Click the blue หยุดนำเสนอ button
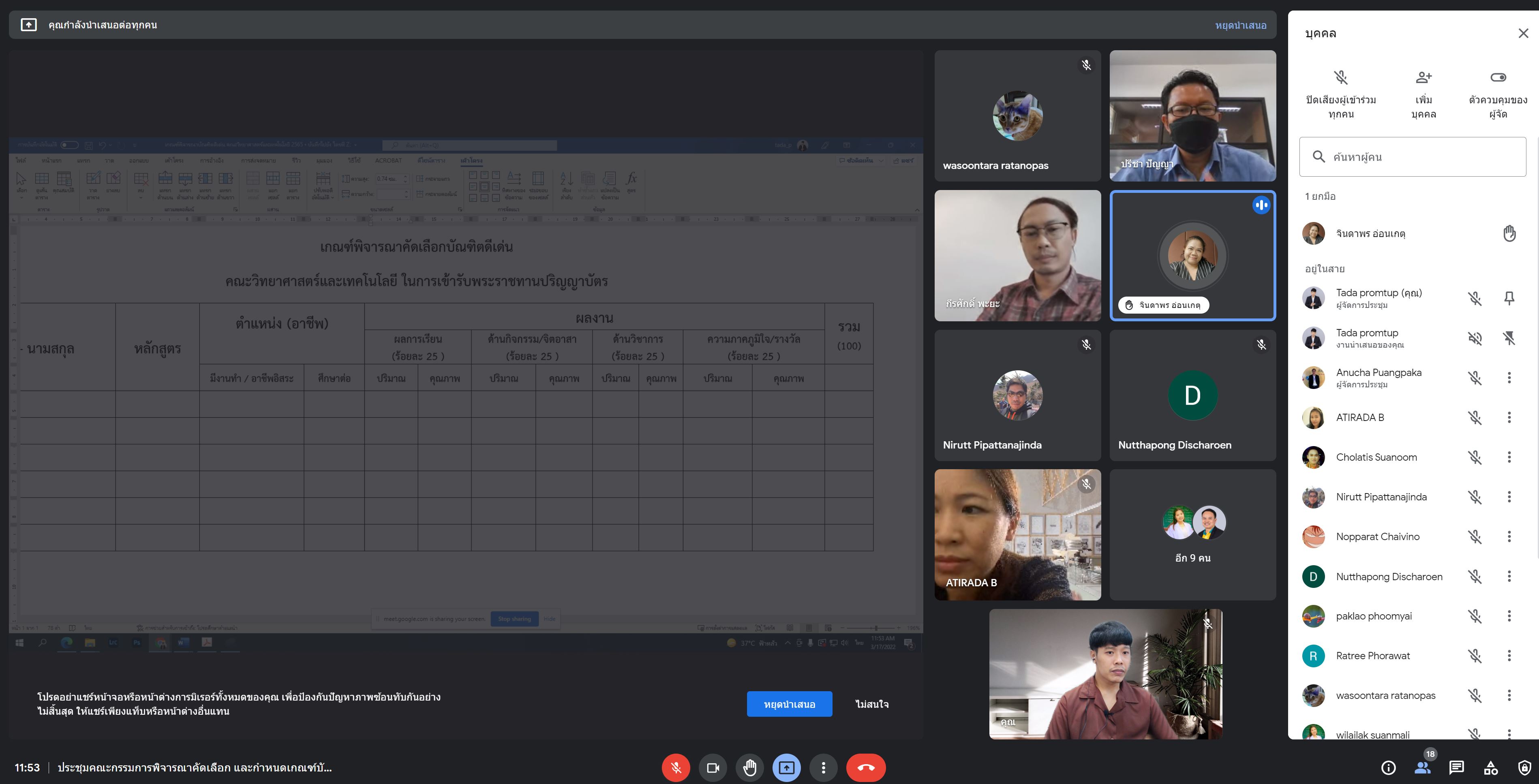This screenshot has width=1539, height=784. [x=789, y=704]
